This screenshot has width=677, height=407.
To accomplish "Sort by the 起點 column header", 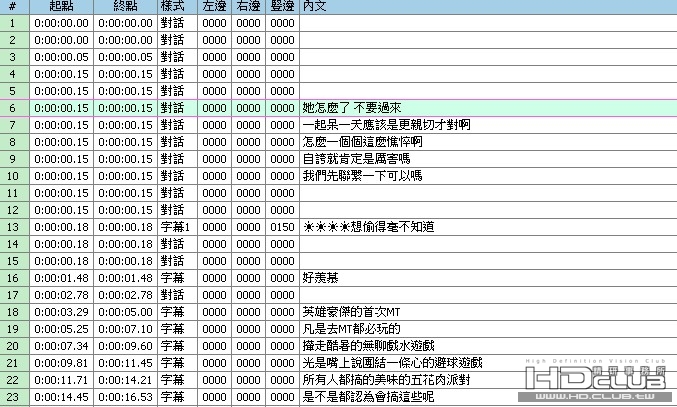I will pyautogui.click(x=61, y=6).
